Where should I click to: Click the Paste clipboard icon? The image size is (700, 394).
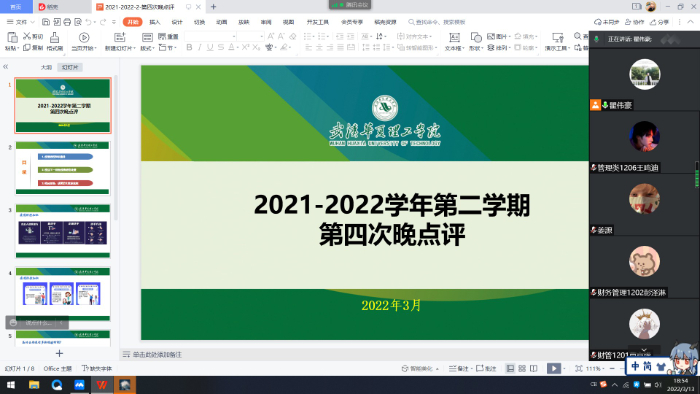point(12,37)
